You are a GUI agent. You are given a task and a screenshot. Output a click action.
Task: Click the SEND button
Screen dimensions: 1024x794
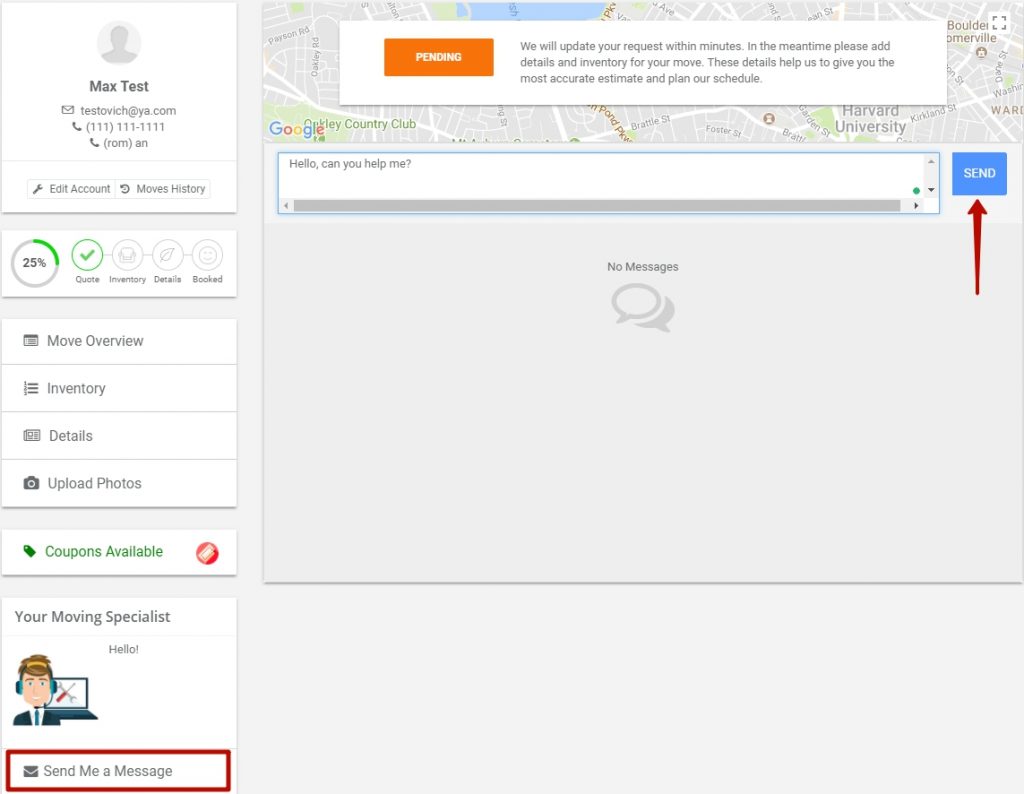coord(978,172)
